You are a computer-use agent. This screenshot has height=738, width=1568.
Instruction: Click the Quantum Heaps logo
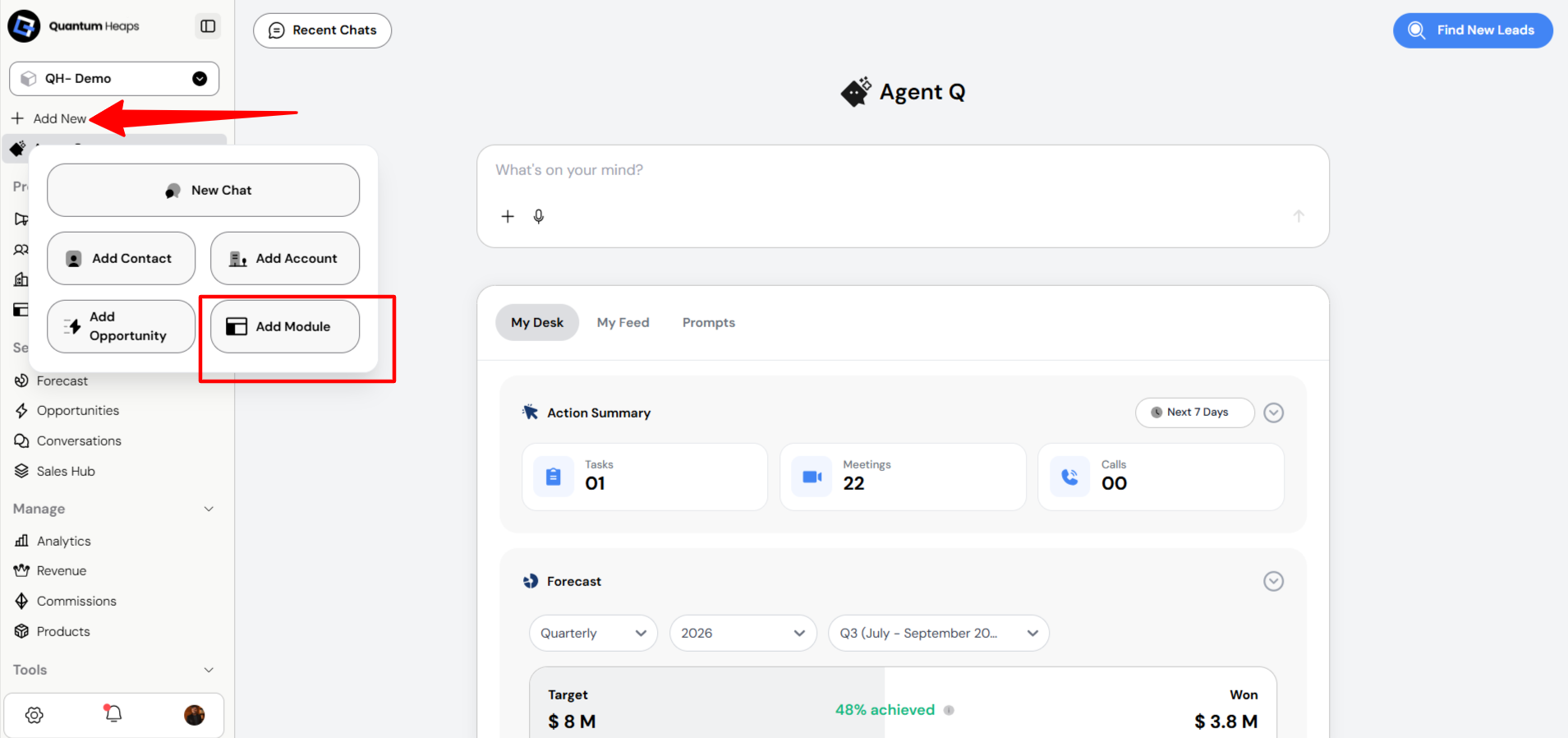point(74,26)
